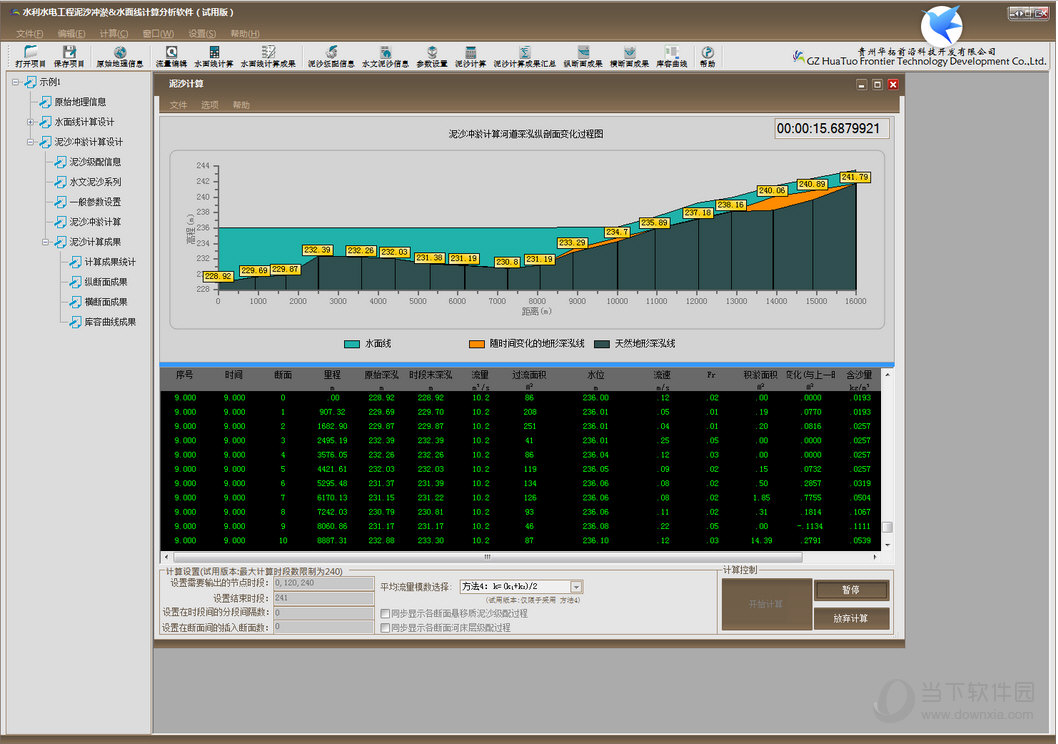The height and width of the screenshot is (744, 1058).
Task: Open 原始地理信息 globe toolbar icon
Action: 119,56
